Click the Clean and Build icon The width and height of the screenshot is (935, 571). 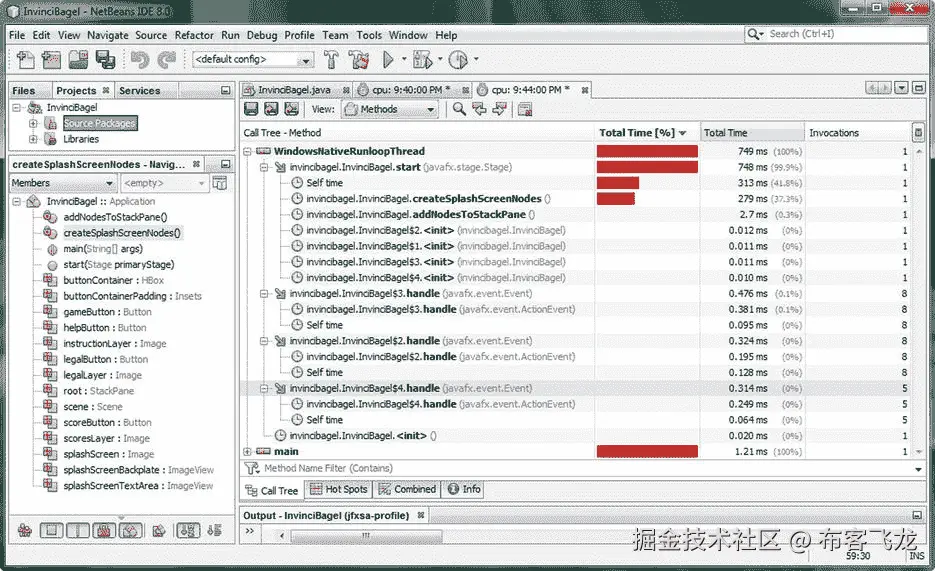[x=359, y=60]
